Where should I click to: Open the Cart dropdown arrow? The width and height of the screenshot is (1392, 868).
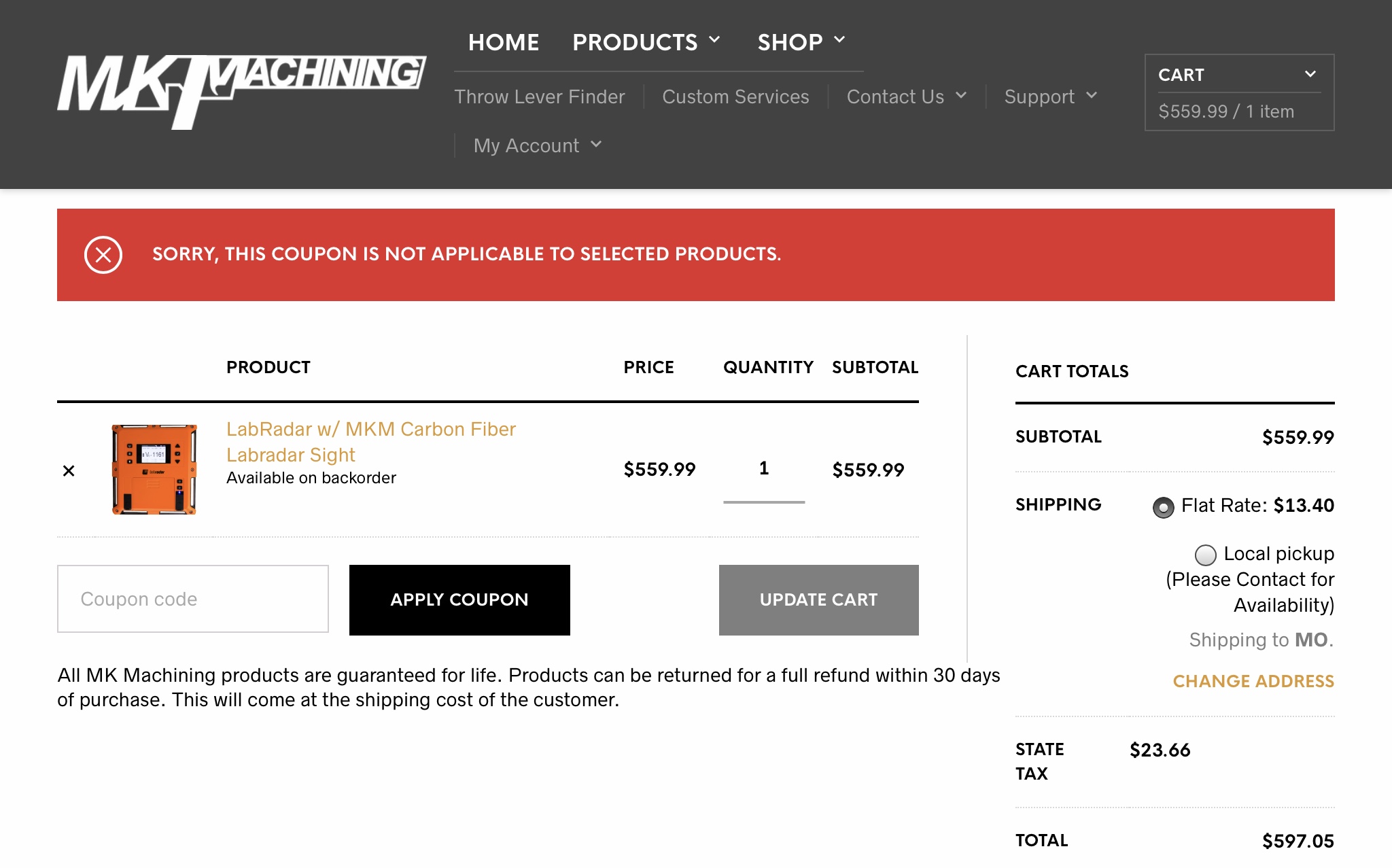point(1310,74)
